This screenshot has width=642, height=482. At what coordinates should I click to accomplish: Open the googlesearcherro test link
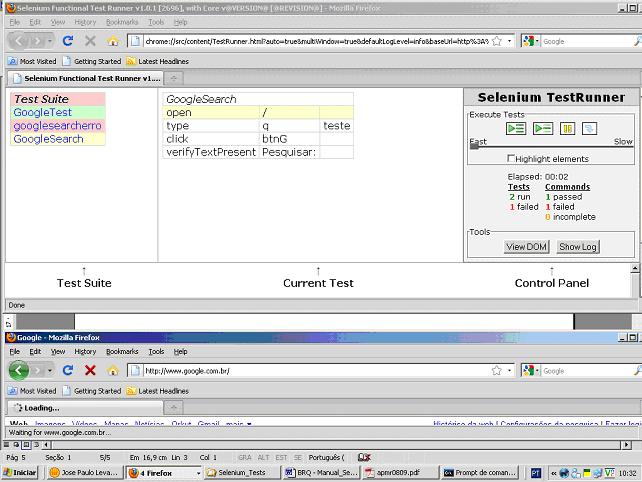click(x=57, y=126)
